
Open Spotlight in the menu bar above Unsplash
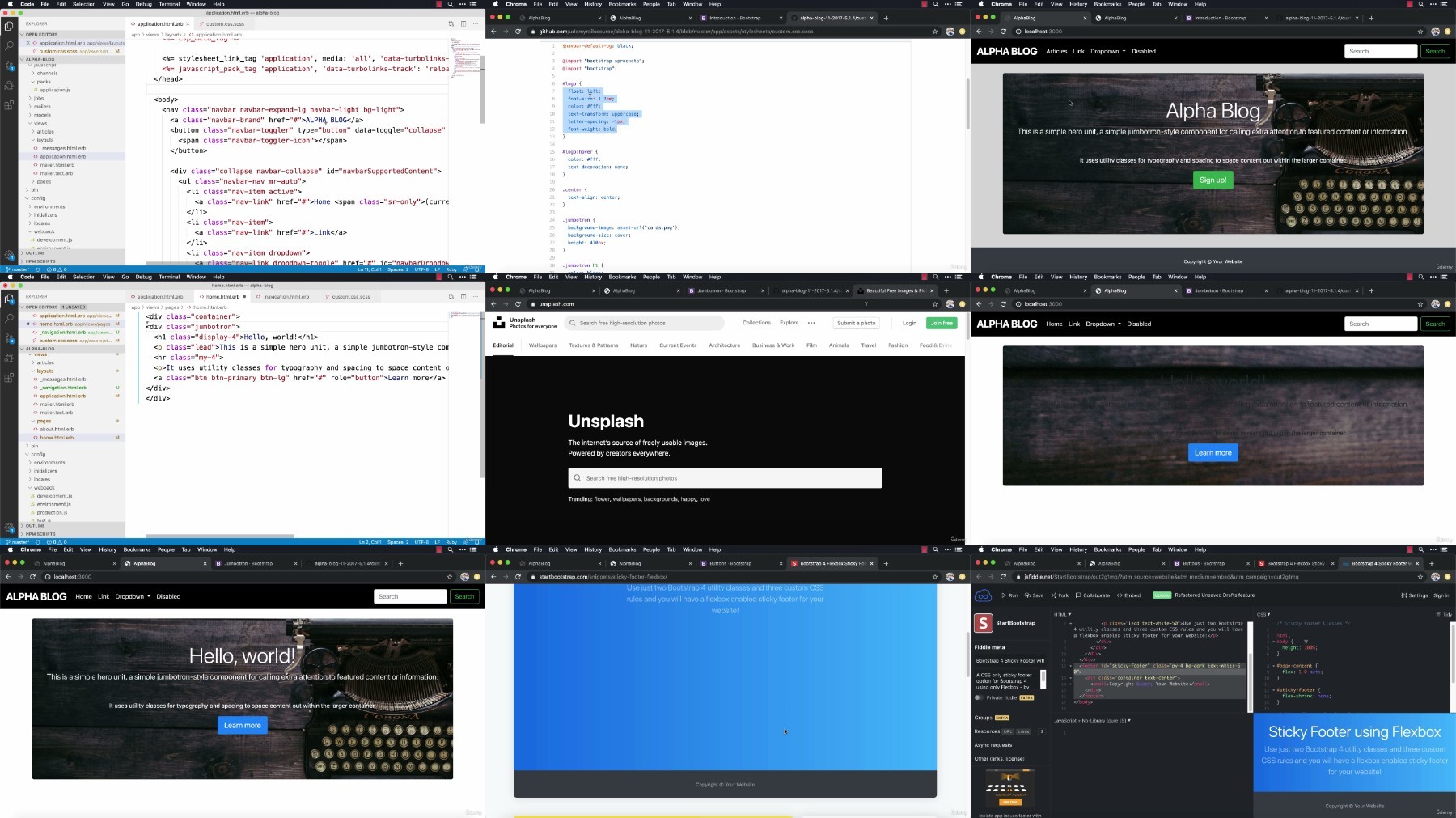coord(935,277)
